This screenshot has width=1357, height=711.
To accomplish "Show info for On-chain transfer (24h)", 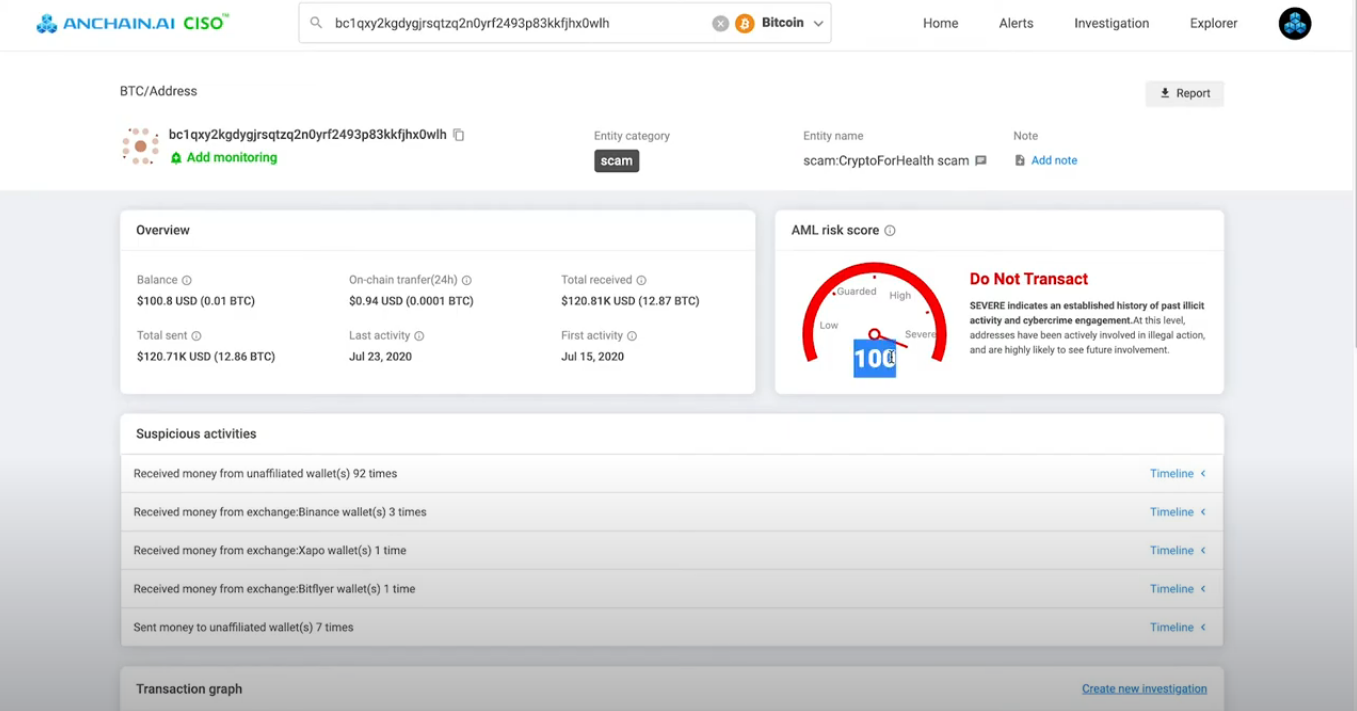I will pos(467,281).
